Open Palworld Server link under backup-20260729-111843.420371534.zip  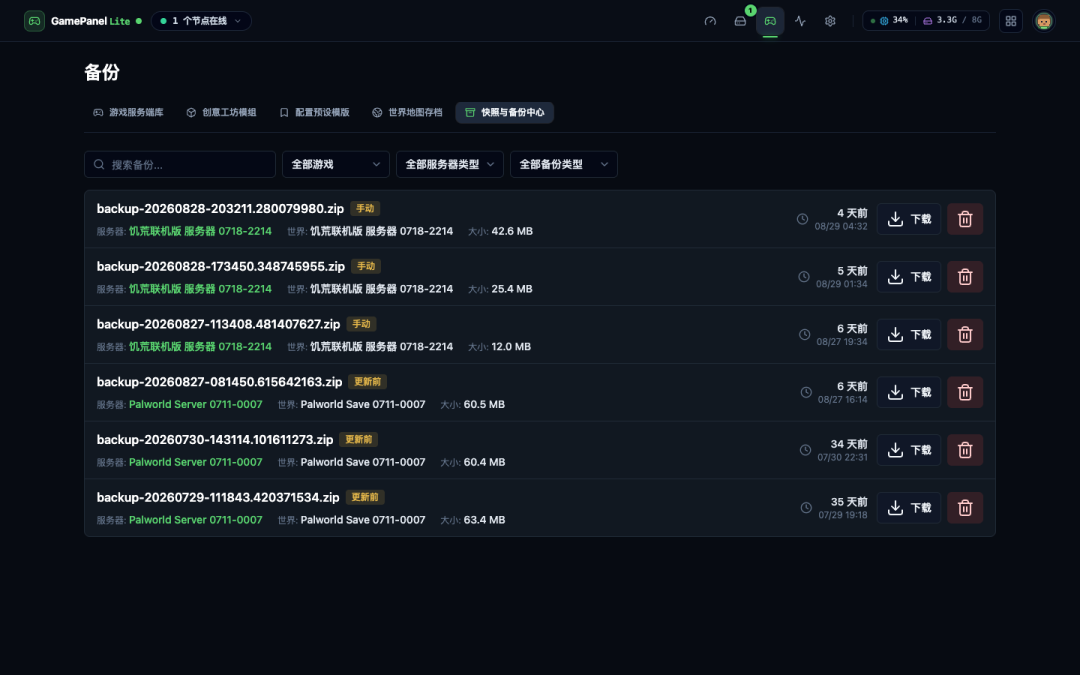(x=196, y=521)
